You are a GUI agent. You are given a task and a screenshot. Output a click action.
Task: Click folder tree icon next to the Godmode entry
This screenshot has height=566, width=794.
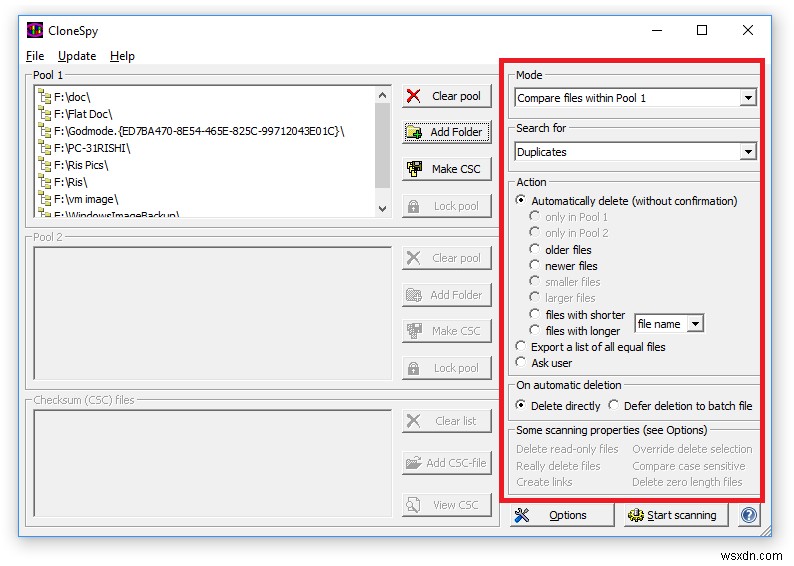tap(45, 131)
